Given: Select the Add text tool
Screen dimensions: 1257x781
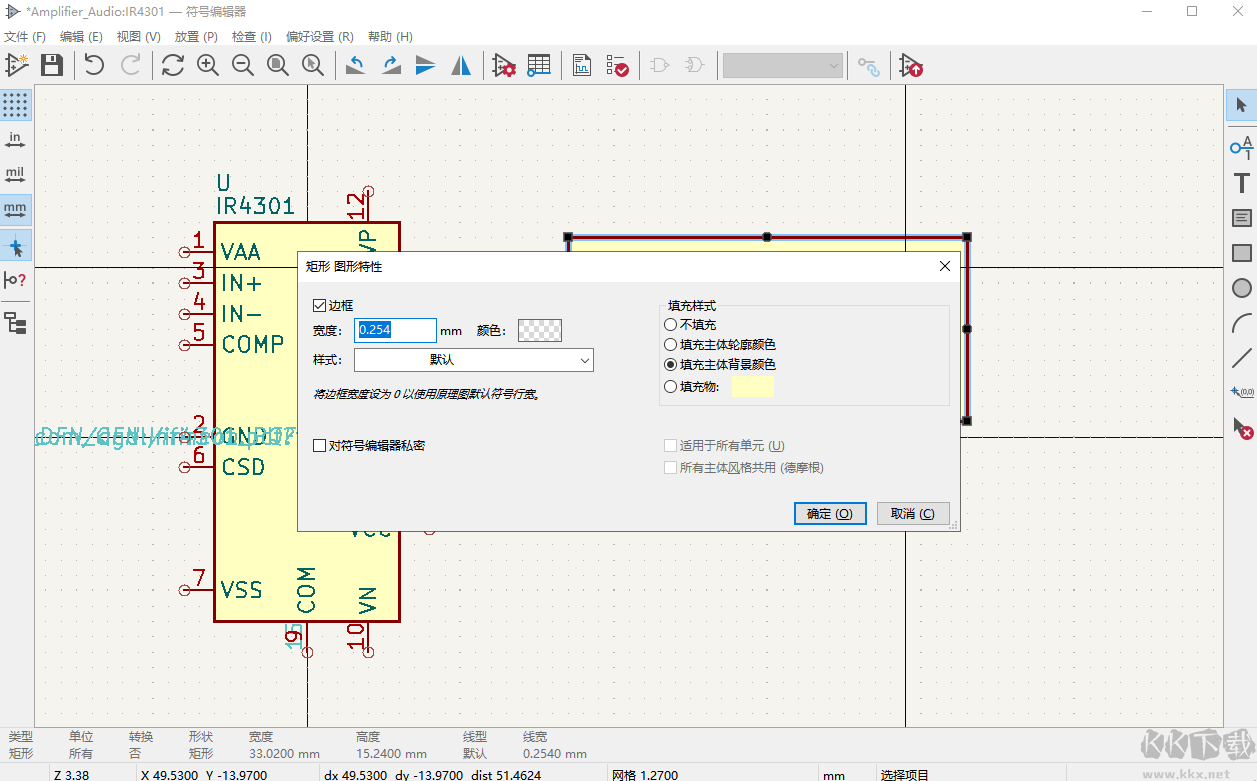Looking at the screenshot, I should (x=1241, y=183).
